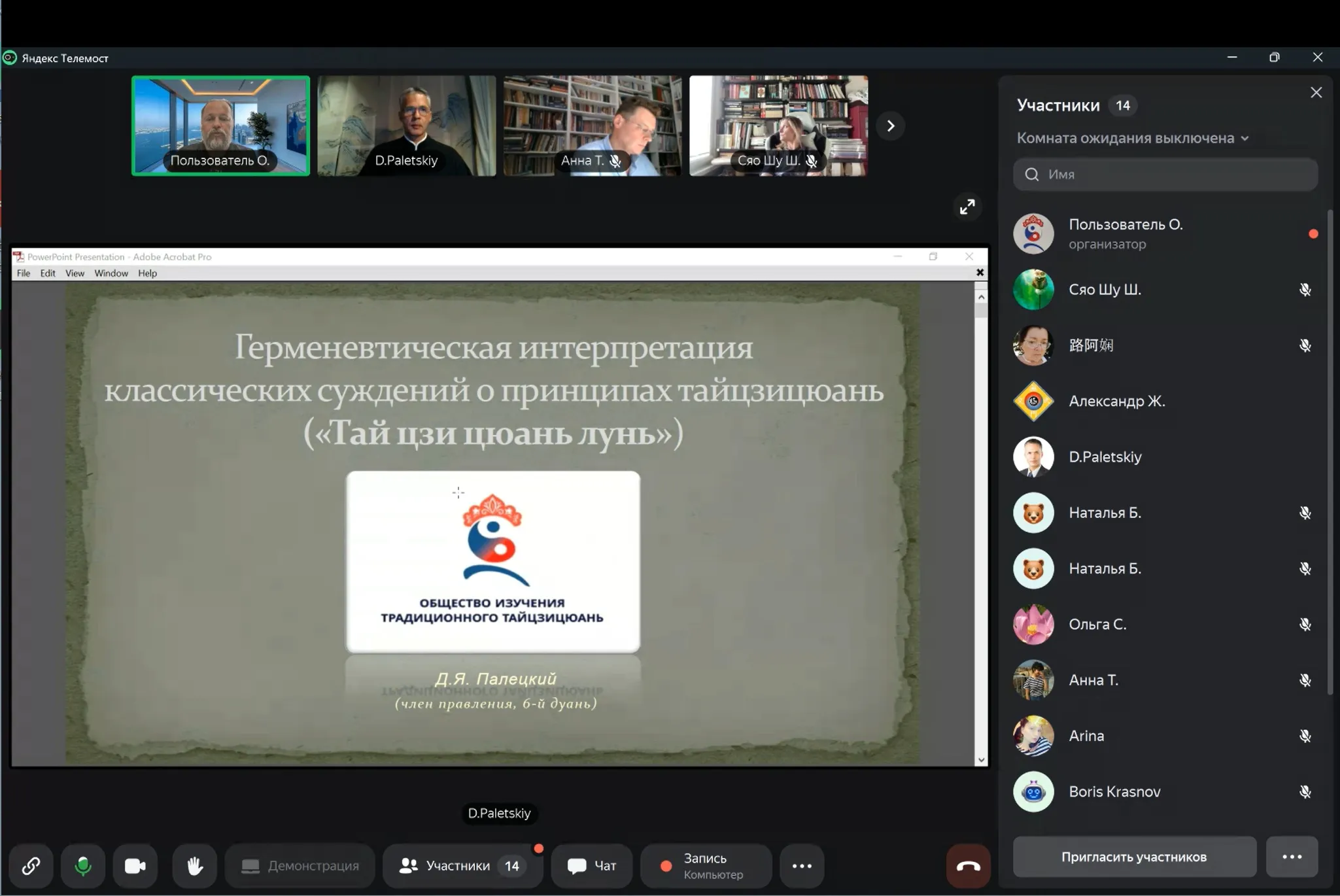Screen dimensions: 1340x896
Task: Open the File menu in Adobe Acrobat window
Action: 24,273
